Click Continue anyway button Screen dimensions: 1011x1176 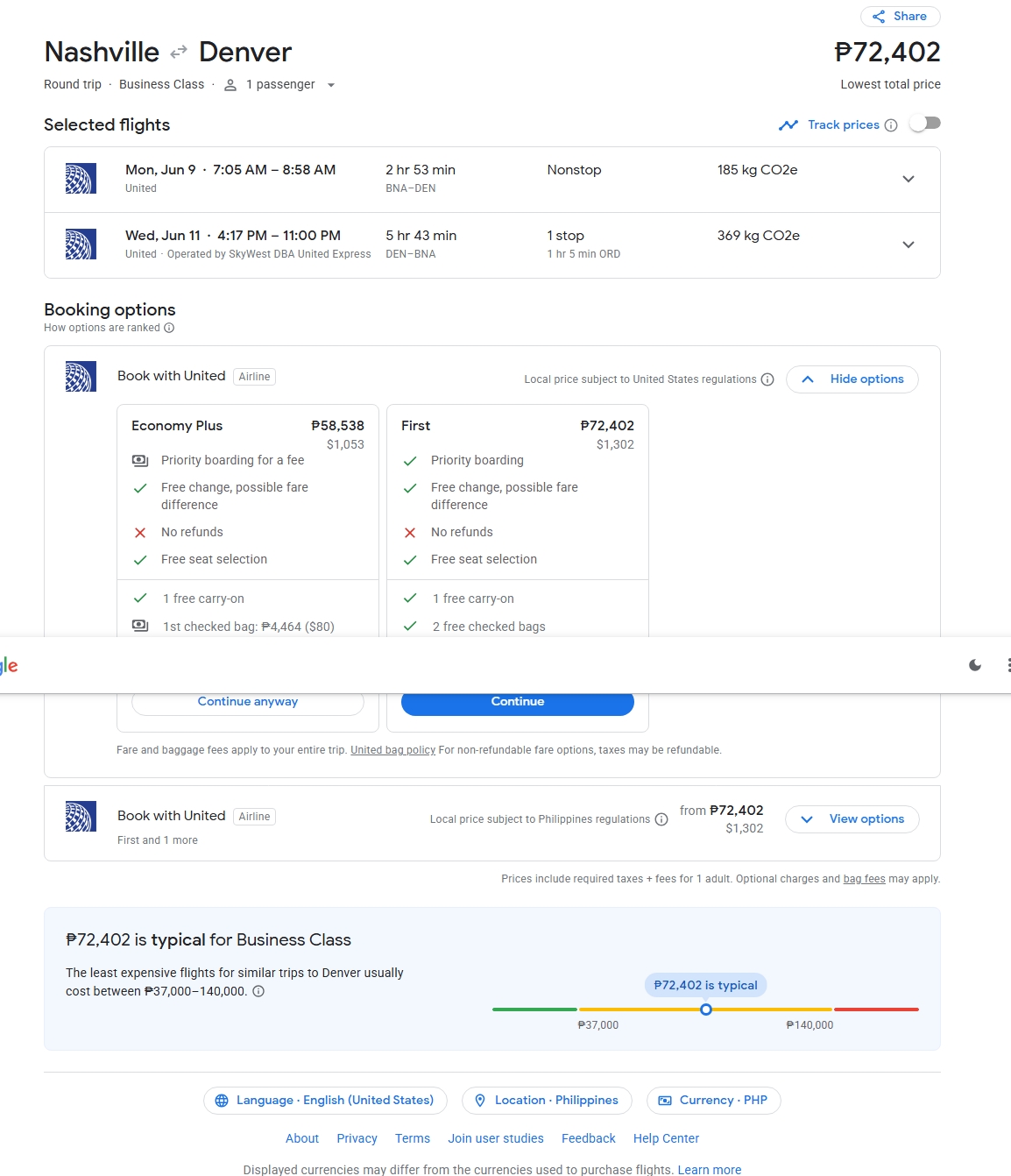248,702
